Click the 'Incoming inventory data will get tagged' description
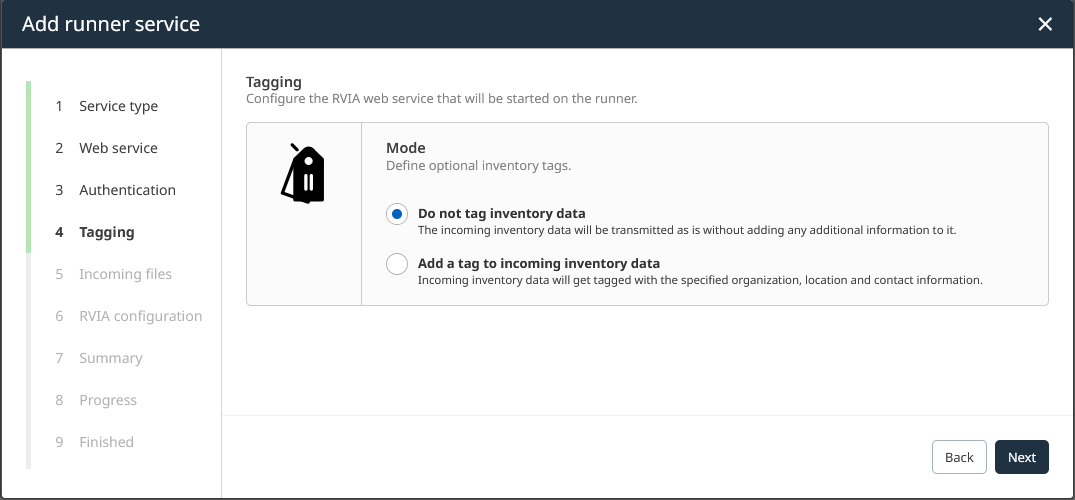The height and width of the screenshot is (500, 1075). pyautogui.click(x=700, y=280)
